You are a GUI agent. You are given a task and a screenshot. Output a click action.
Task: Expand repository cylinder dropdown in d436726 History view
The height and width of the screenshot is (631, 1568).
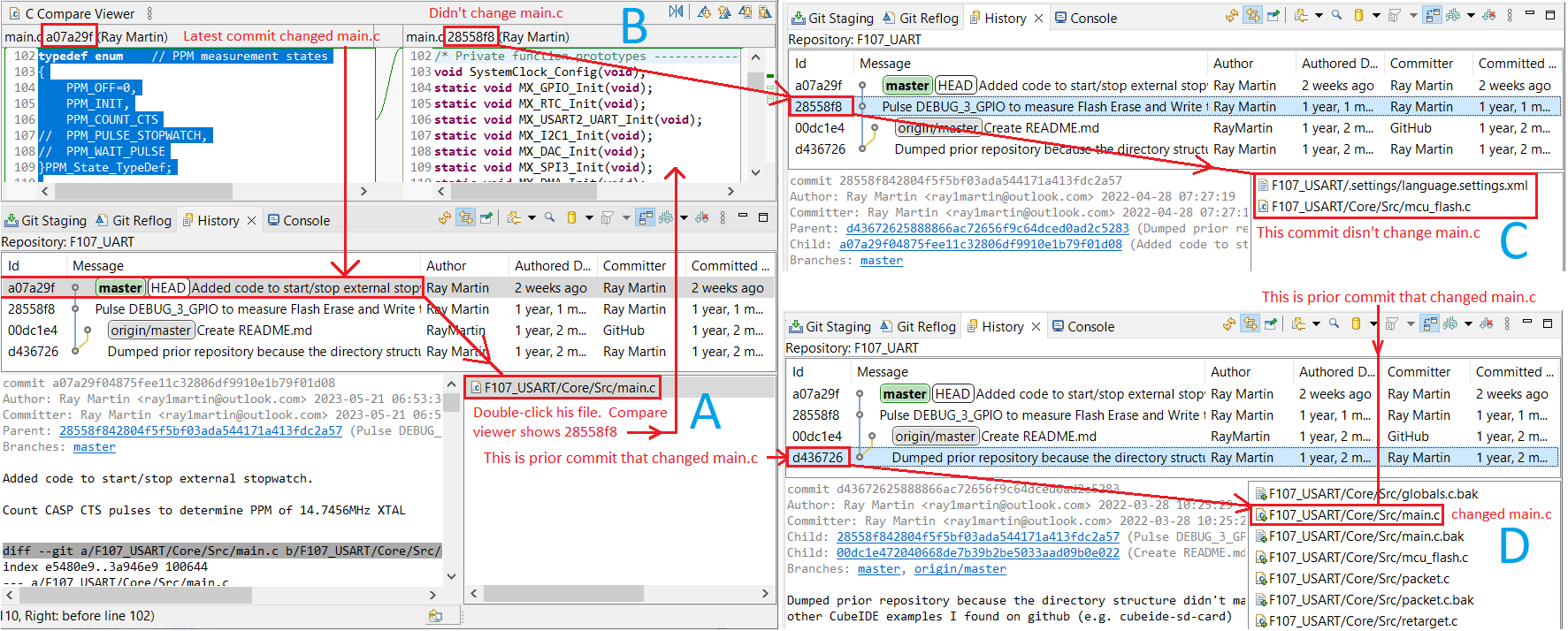point(1373,323)
